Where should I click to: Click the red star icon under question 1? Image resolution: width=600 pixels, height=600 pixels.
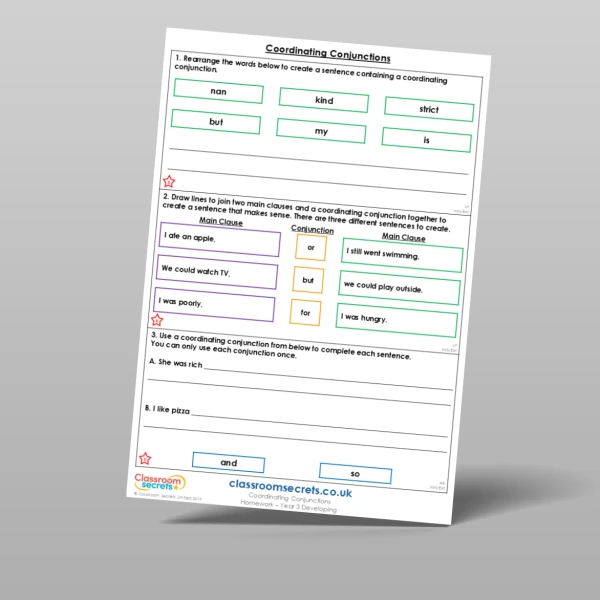(x=169, y=181)
